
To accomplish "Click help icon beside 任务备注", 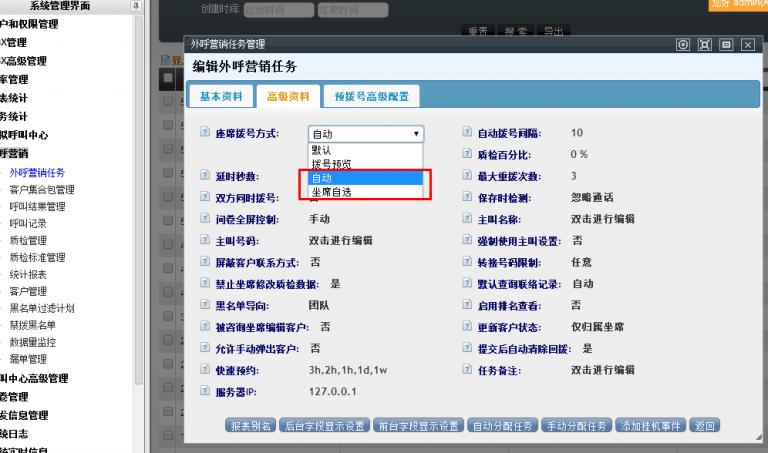I will pos(467,370).
